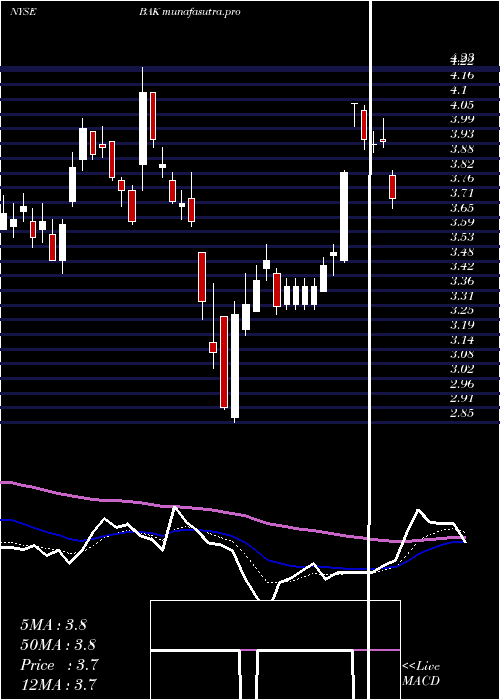The width and height of the screenshot is (500, 700).
Task: Click the 3.76 price axis label
Action: pyautogui.click(x=462, y=179)
